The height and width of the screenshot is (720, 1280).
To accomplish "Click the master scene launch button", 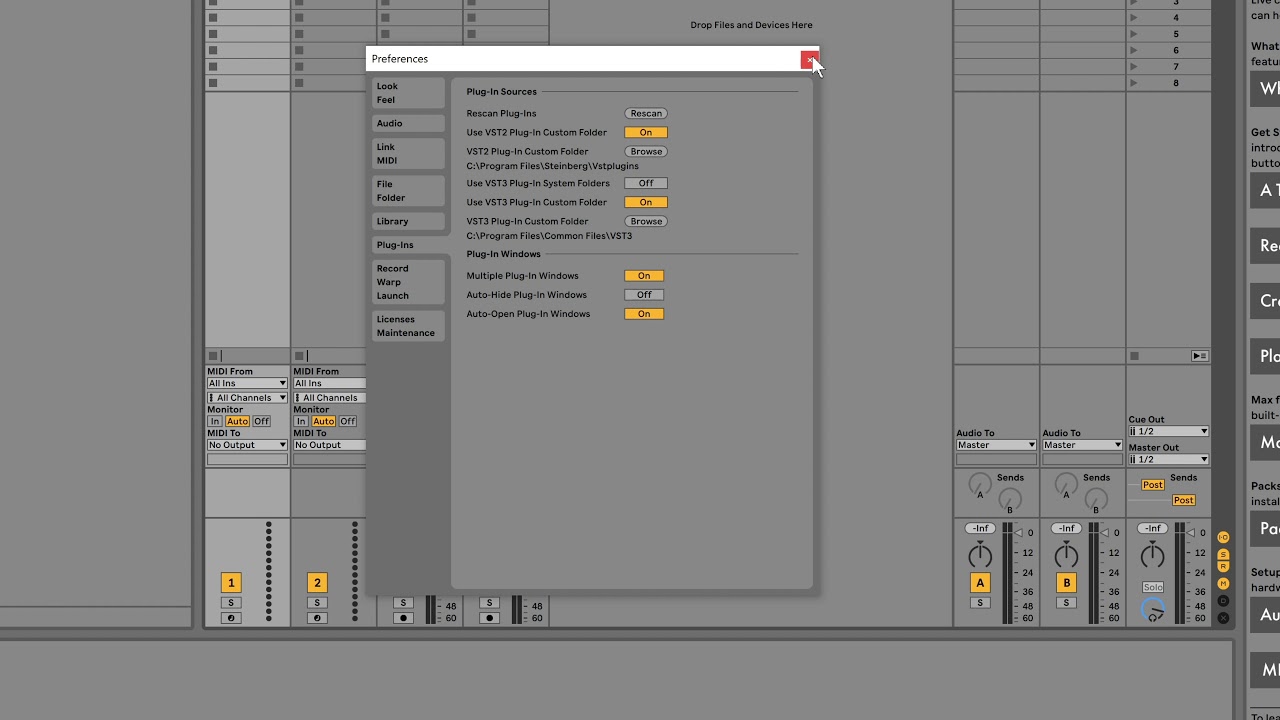I will 1200,356.
